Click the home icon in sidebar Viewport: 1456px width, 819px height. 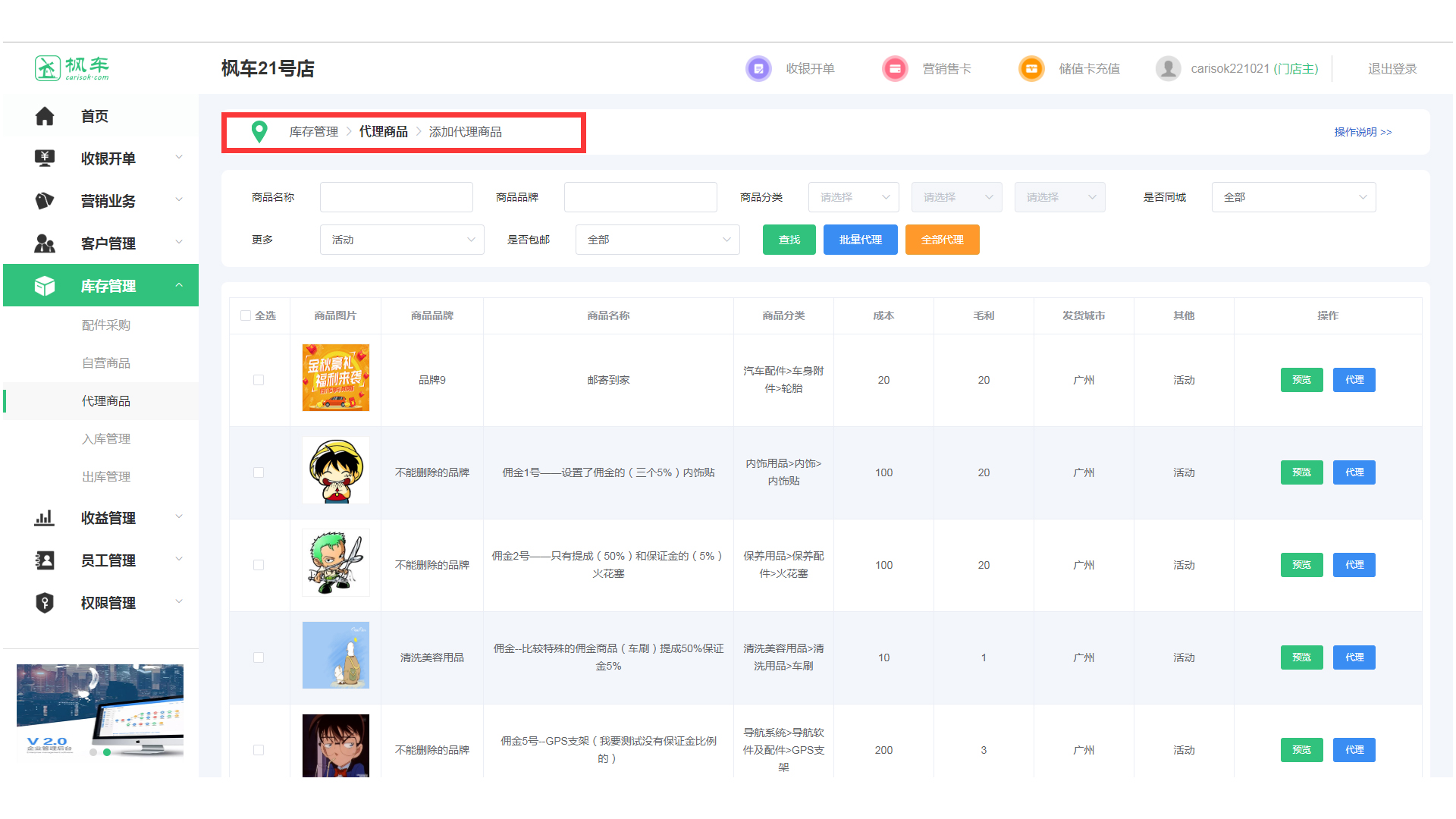point(45,116)
